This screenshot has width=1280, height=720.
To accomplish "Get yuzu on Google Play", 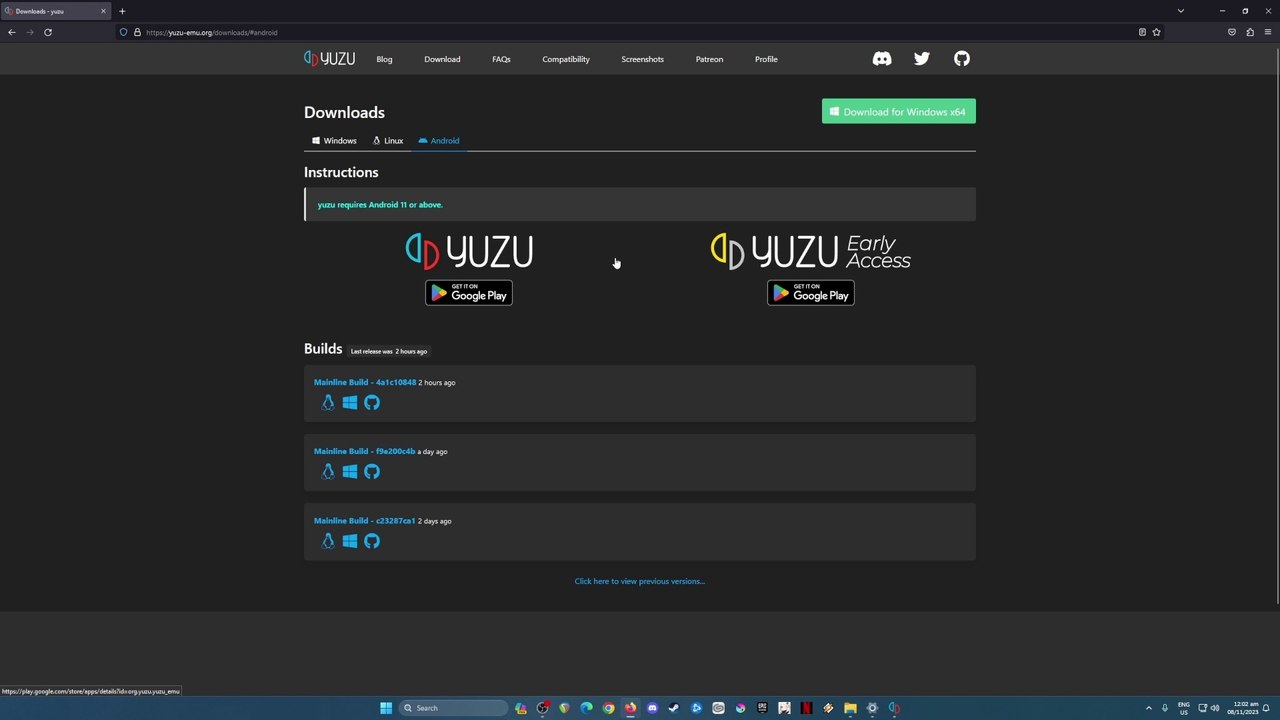I will 469,293.
